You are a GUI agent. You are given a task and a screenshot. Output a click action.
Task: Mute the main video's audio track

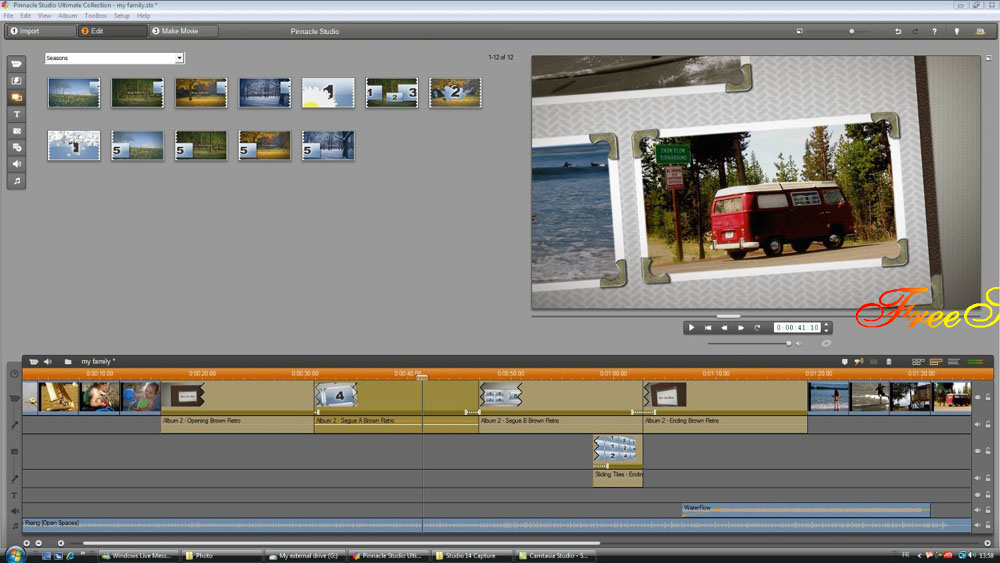click(x=977, y=424)
